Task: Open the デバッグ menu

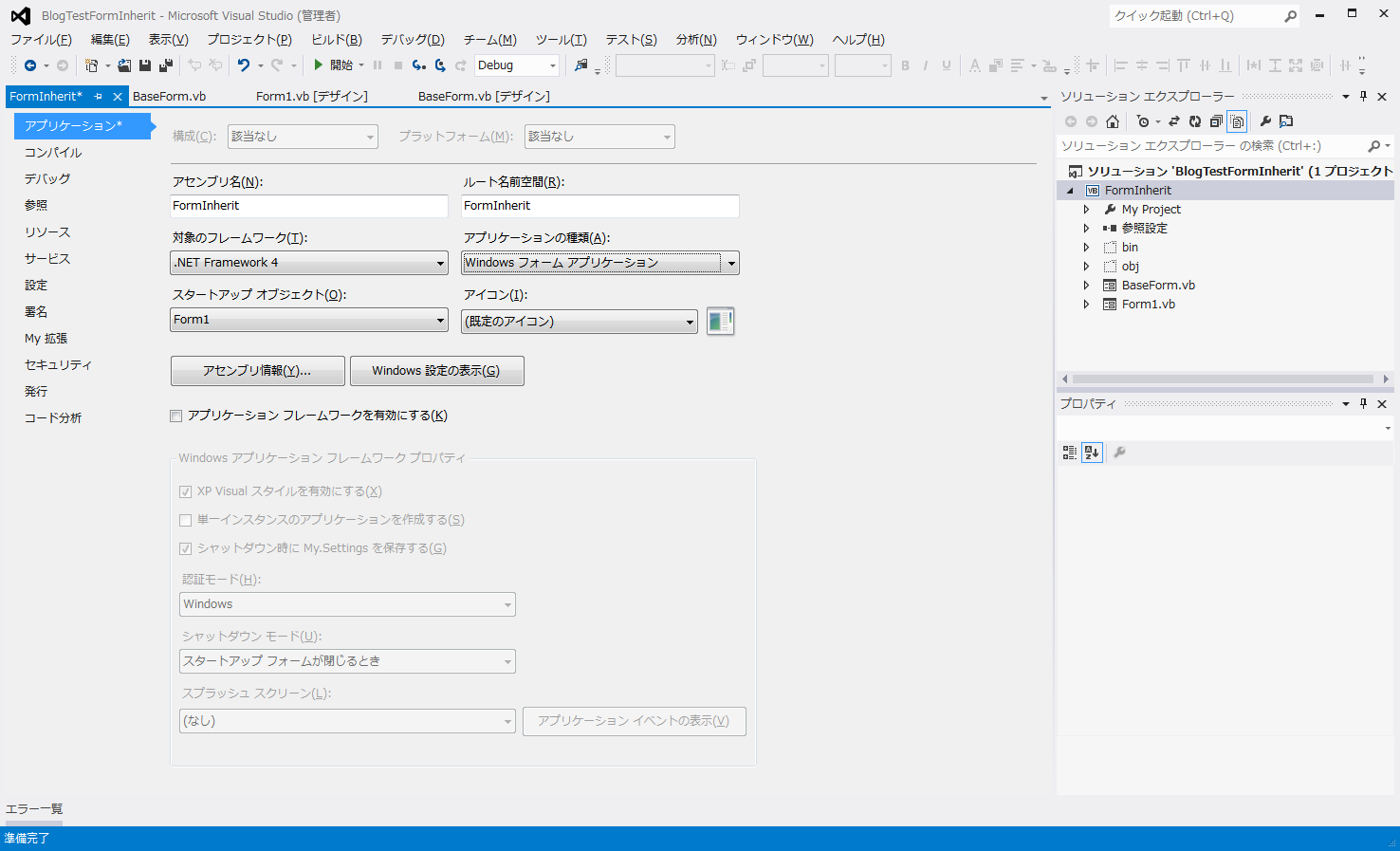Action: 413,40
